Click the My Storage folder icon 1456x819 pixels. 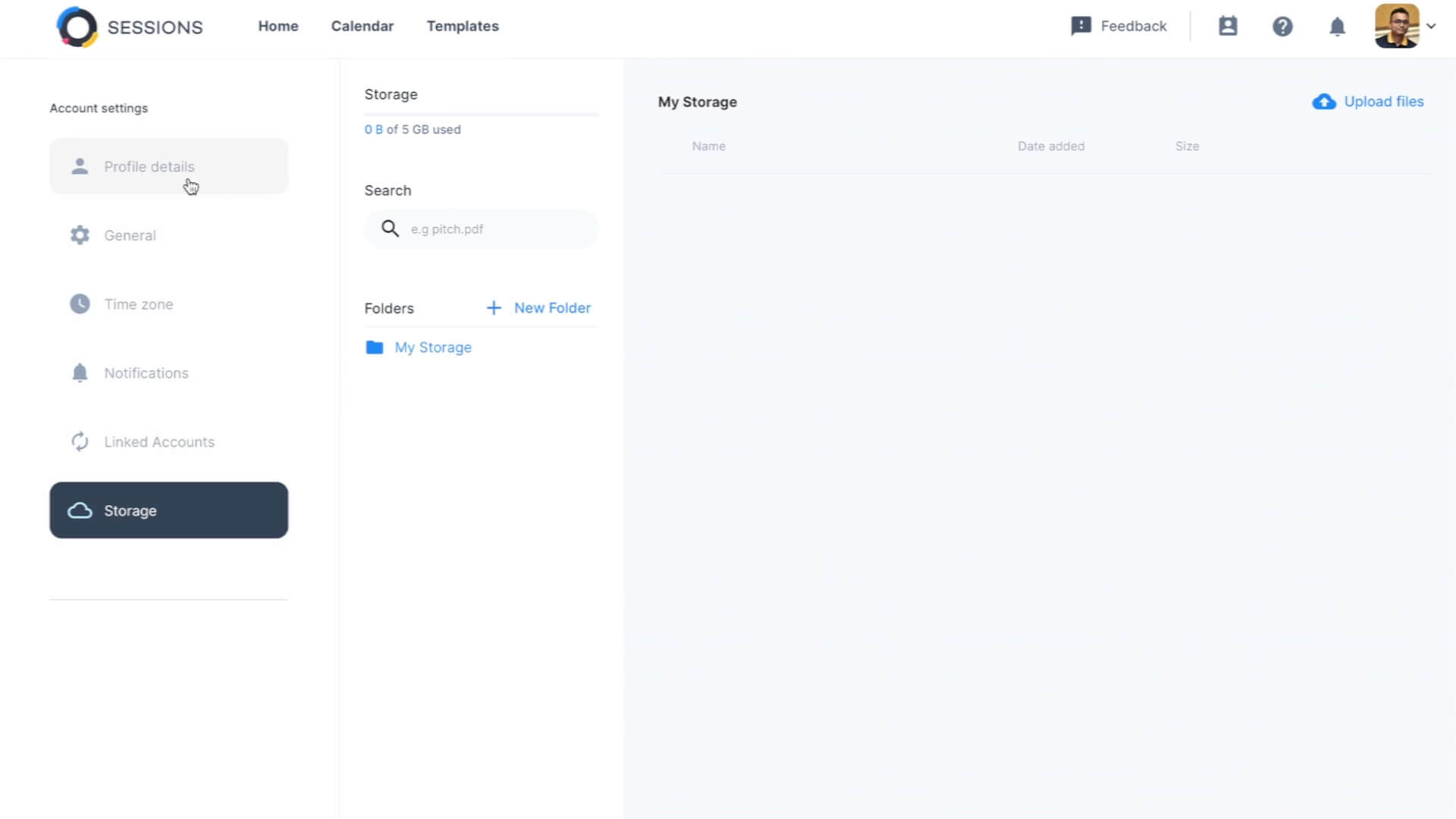click(375, 347)
